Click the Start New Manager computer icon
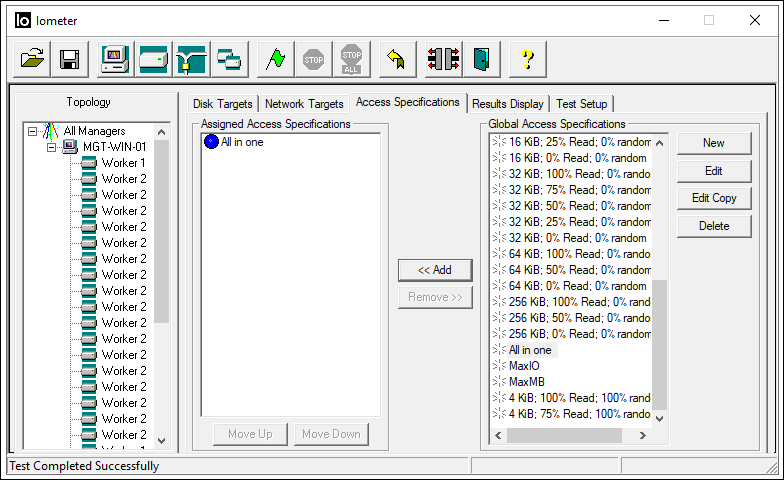The height and width of the screenshot is (480, 784). [x=116, y=59]
